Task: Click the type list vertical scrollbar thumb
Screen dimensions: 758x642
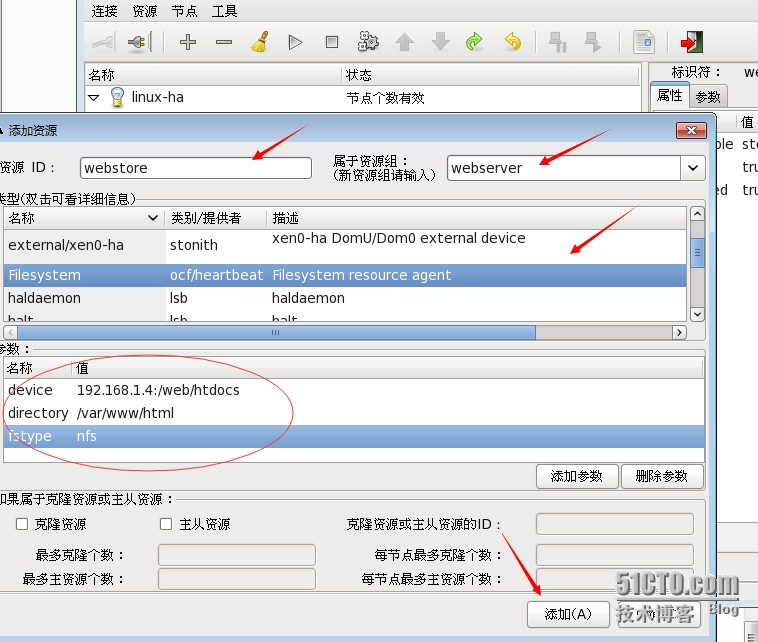Action: point(697,252)
